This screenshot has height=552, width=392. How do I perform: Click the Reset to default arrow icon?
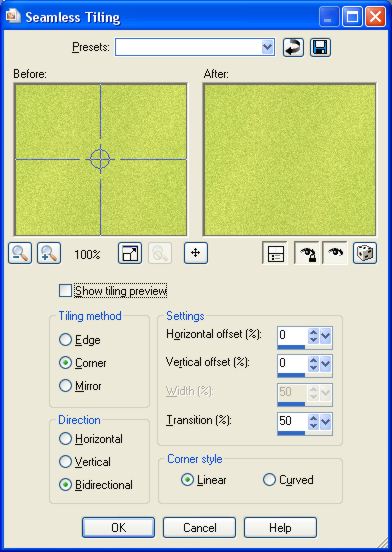click(293, 48)
